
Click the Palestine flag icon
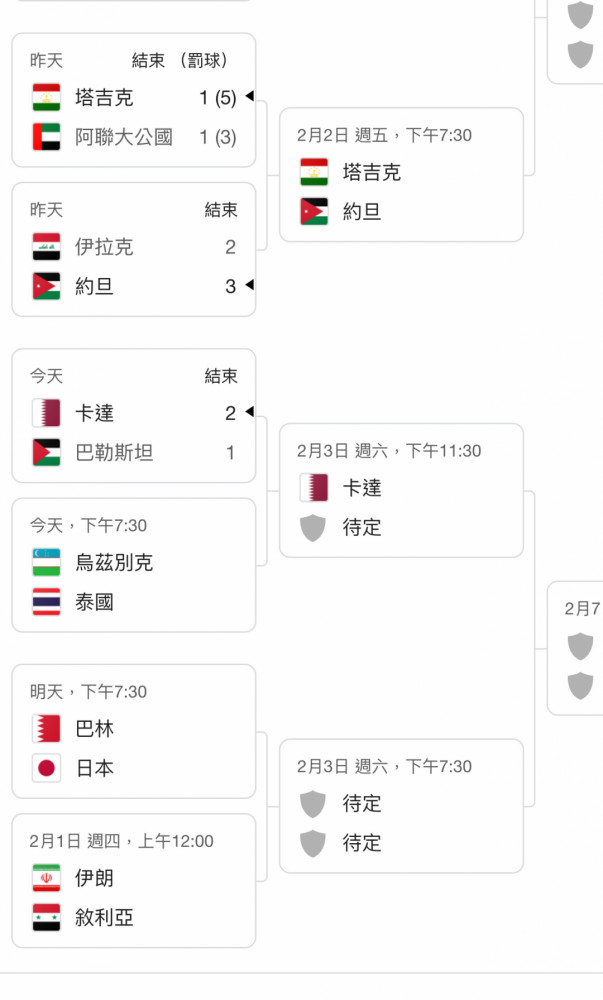click(x=47, y=453)
